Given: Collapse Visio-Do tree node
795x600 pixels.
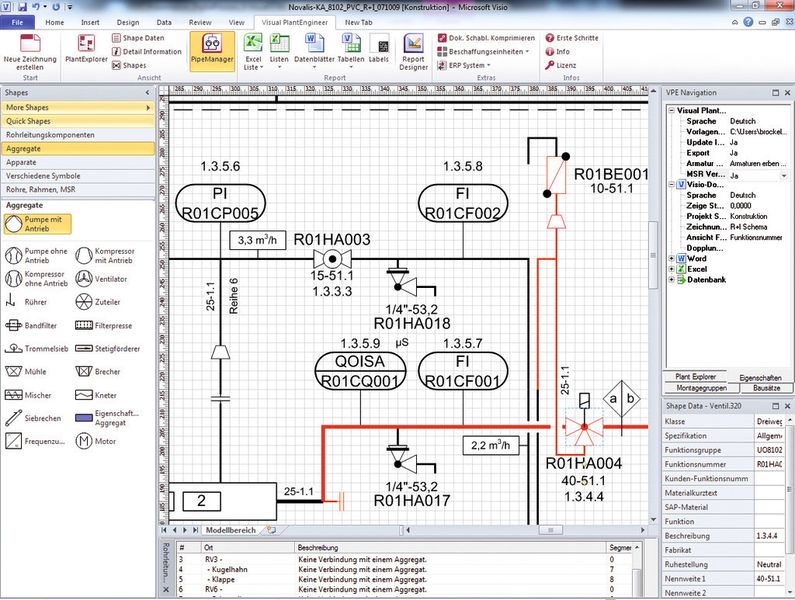Looking at the screenshot, I should pyautogui.click(x=671, y=185).
